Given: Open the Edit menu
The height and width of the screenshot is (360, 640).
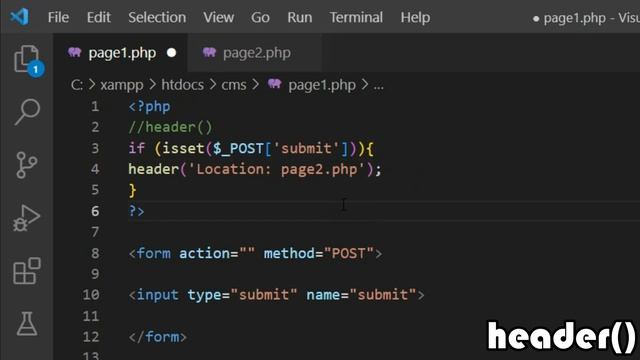Looking at the screenshot, I should tap(98, 18).
